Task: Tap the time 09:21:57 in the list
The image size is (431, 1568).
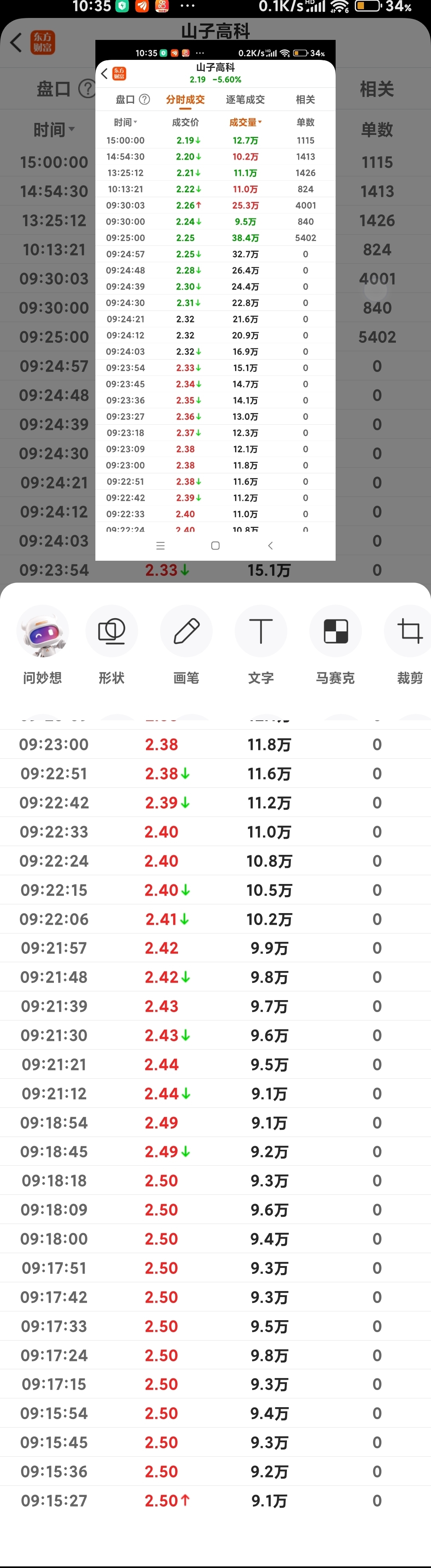Action: pyautogui.click(x=54, y=948)
